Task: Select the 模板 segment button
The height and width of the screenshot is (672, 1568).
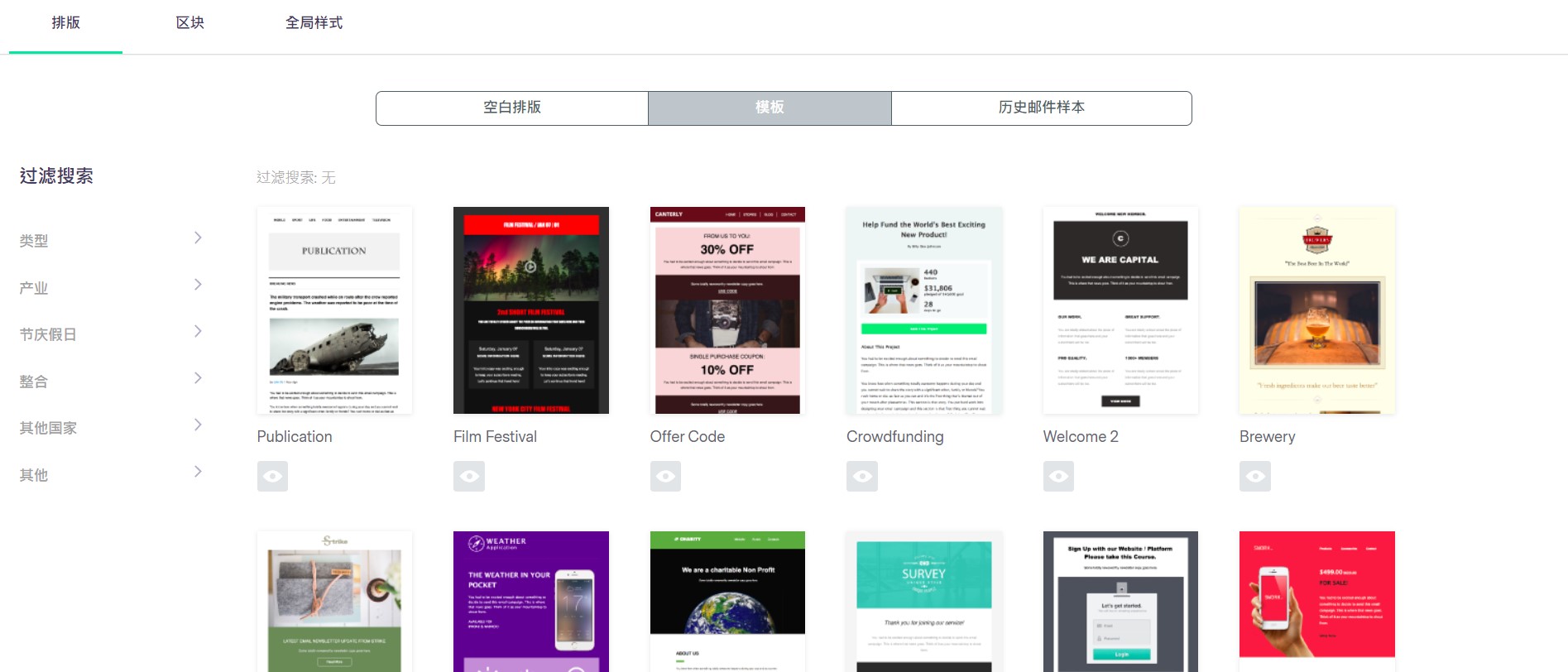Action: tap(770, 108)
